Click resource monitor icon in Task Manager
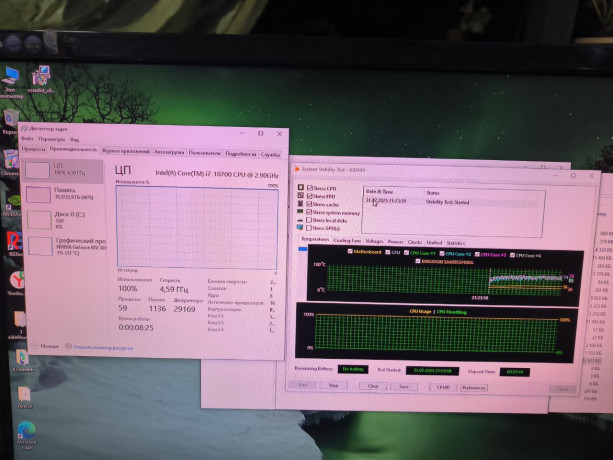 click(68, 346)
